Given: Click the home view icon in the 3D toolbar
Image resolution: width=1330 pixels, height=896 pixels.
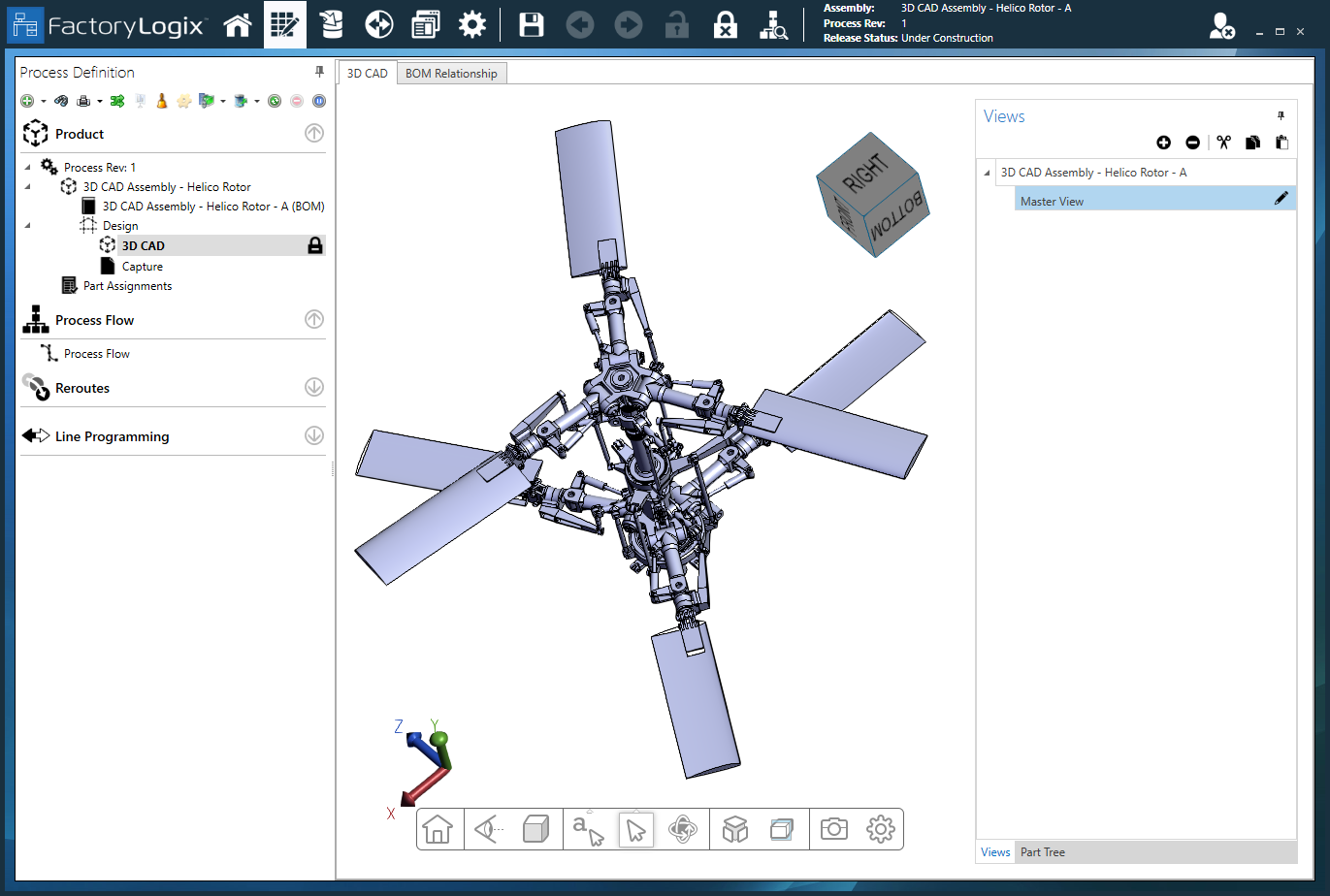Looking at the screenshot, I should 439,829.
